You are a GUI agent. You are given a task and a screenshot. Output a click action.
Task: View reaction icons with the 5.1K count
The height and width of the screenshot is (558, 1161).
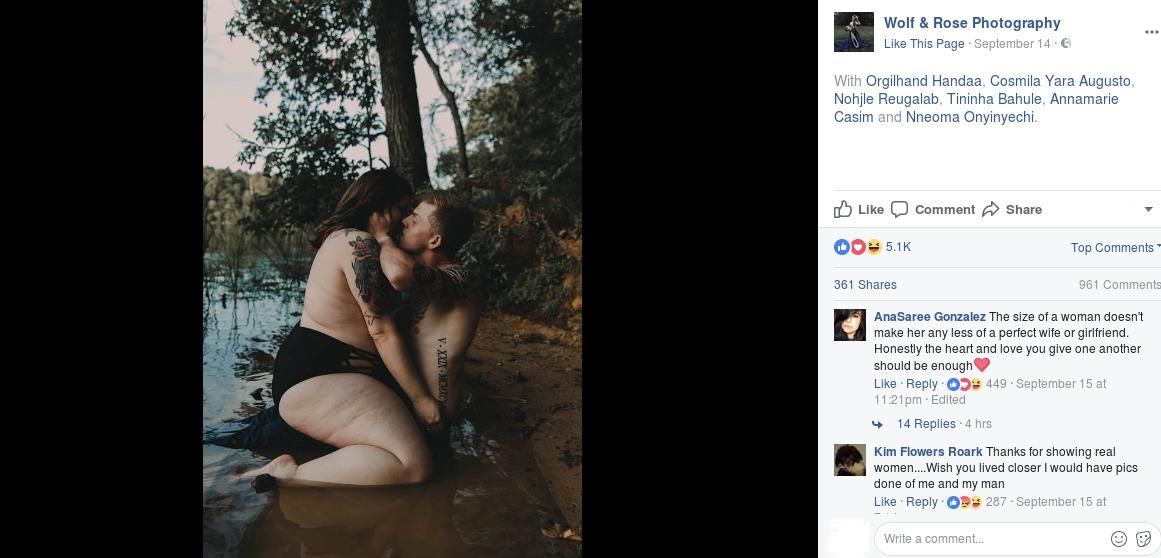pos(857,247)
